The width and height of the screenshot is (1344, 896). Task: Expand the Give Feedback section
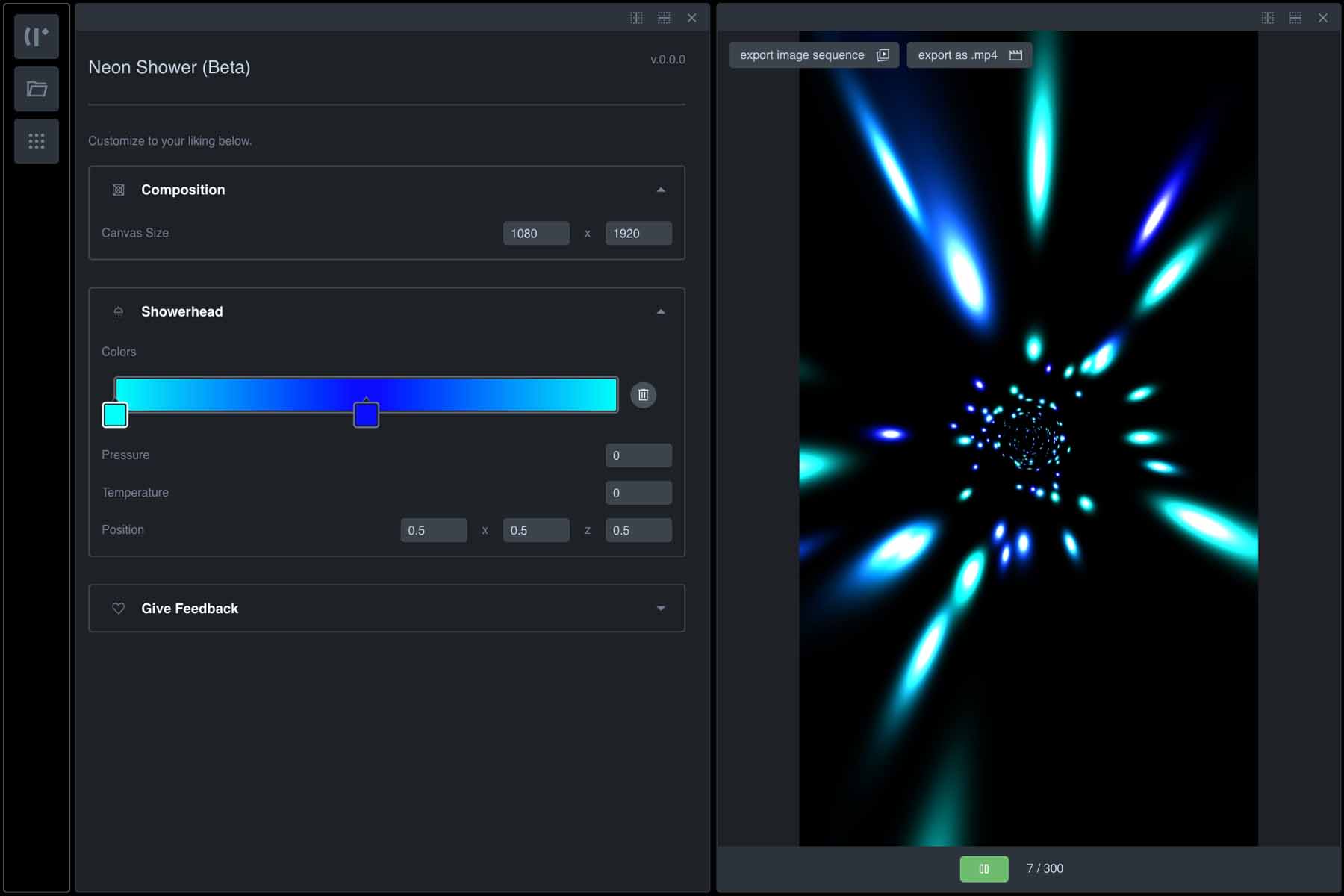660,609
